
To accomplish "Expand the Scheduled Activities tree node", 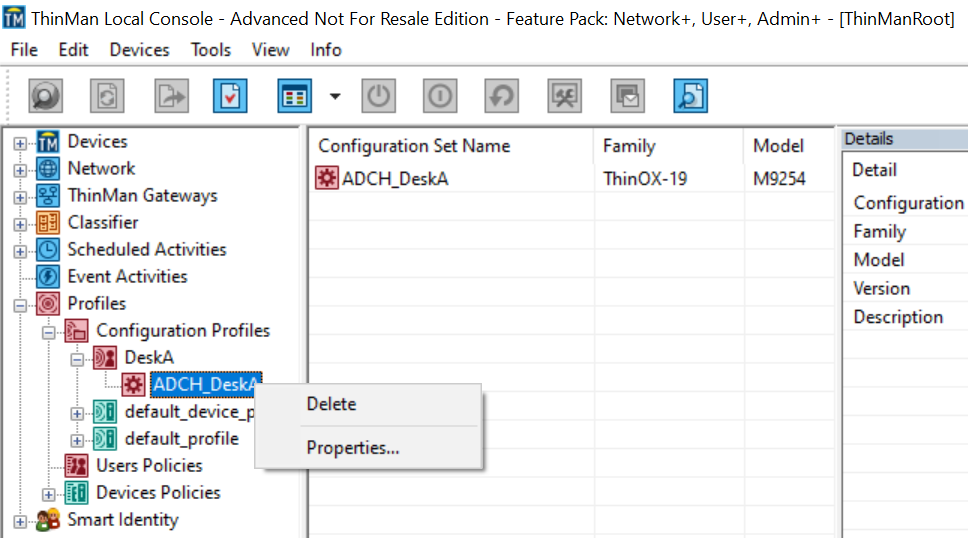I will point(20,251).
